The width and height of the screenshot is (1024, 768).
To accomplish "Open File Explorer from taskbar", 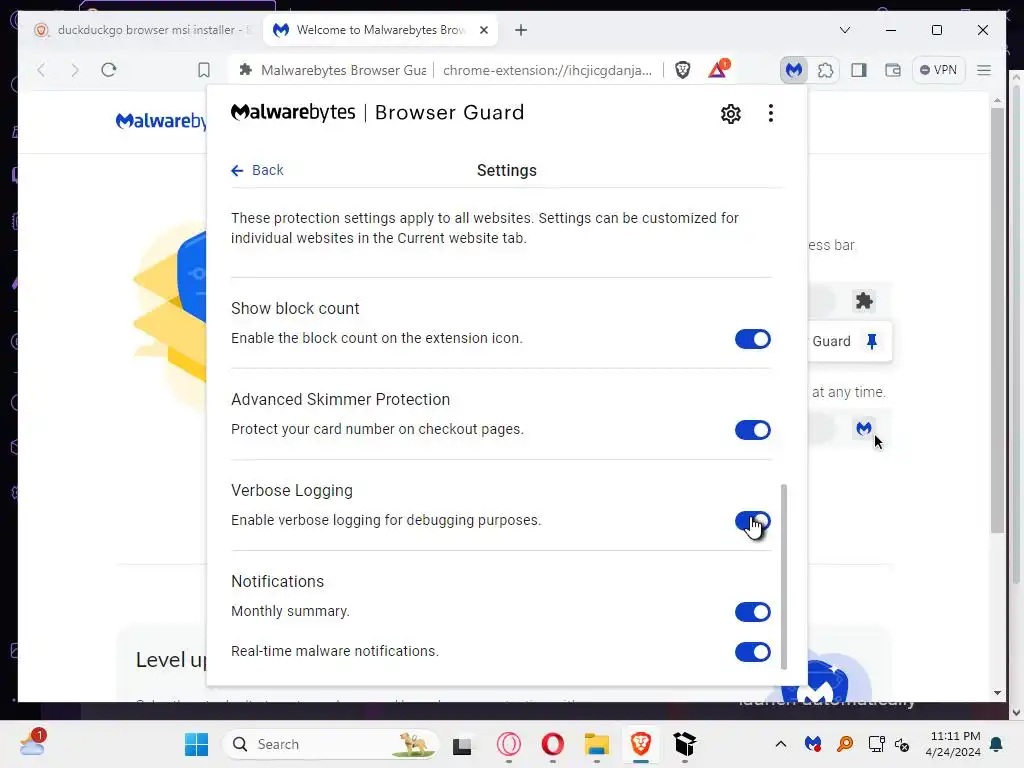I will pyautogui.click(x=596, y=744).
